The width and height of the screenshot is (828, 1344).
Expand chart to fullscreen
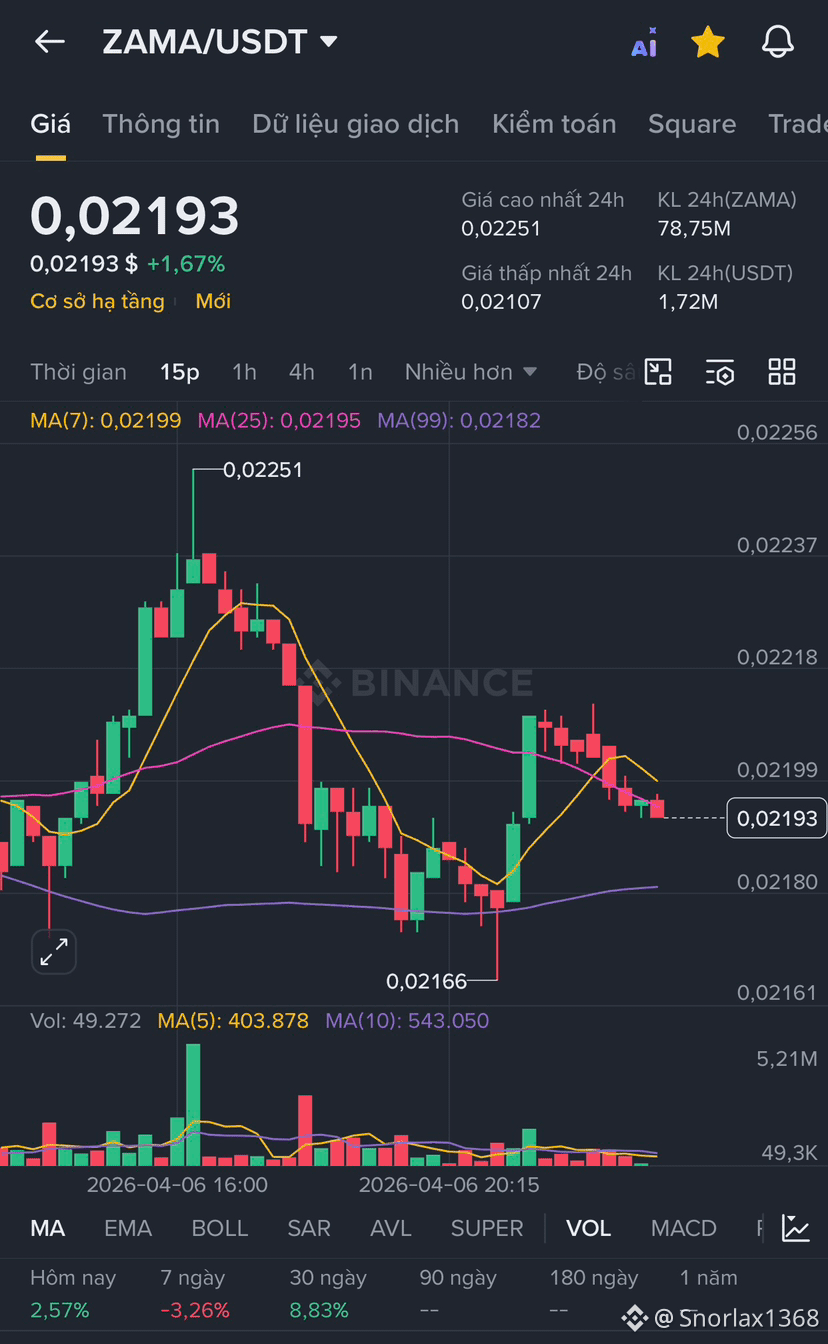(53, 952)
